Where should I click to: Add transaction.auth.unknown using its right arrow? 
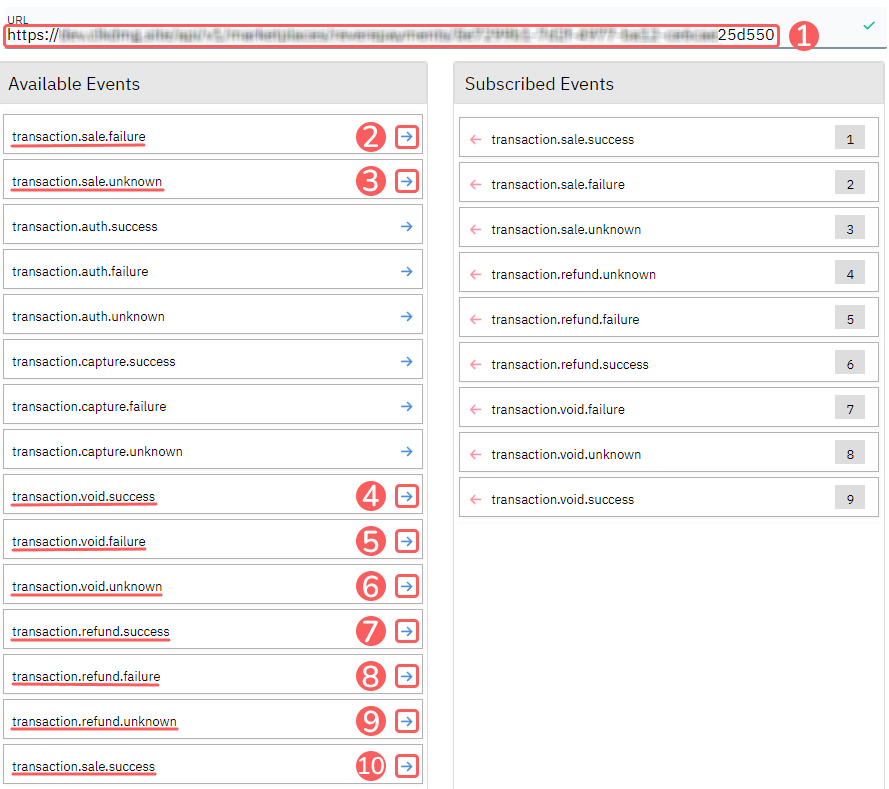pyautogui.click(x=406, y=317)
